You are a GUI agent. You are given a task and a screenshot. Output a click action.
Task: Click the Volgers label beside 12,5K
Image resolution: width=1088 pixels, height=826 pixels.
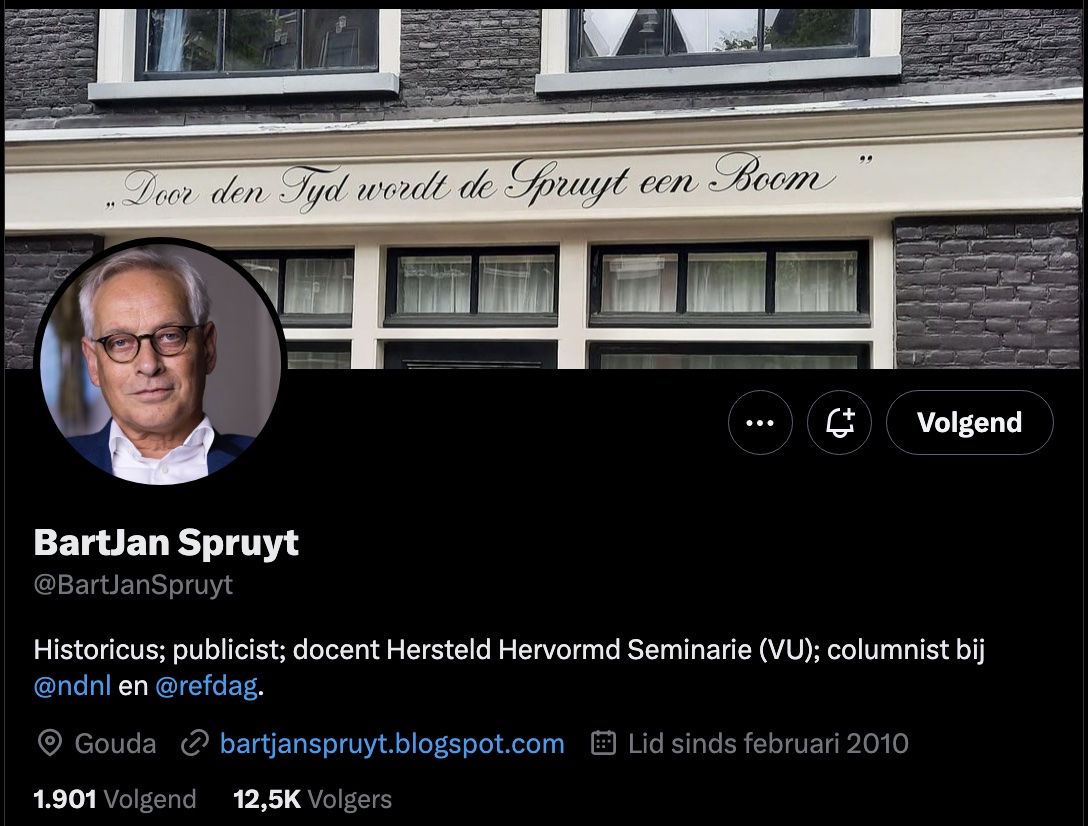(350, 800)
